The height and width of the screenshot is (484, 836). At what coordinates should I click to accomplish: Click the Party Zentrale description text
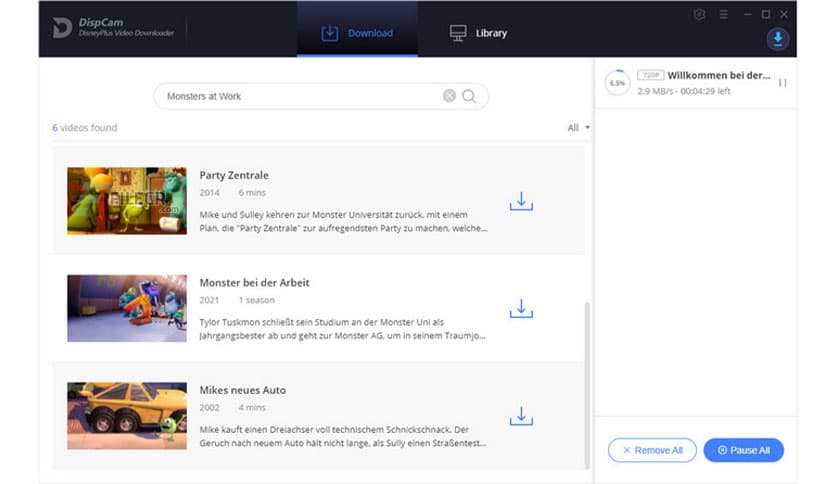(343, 221)
